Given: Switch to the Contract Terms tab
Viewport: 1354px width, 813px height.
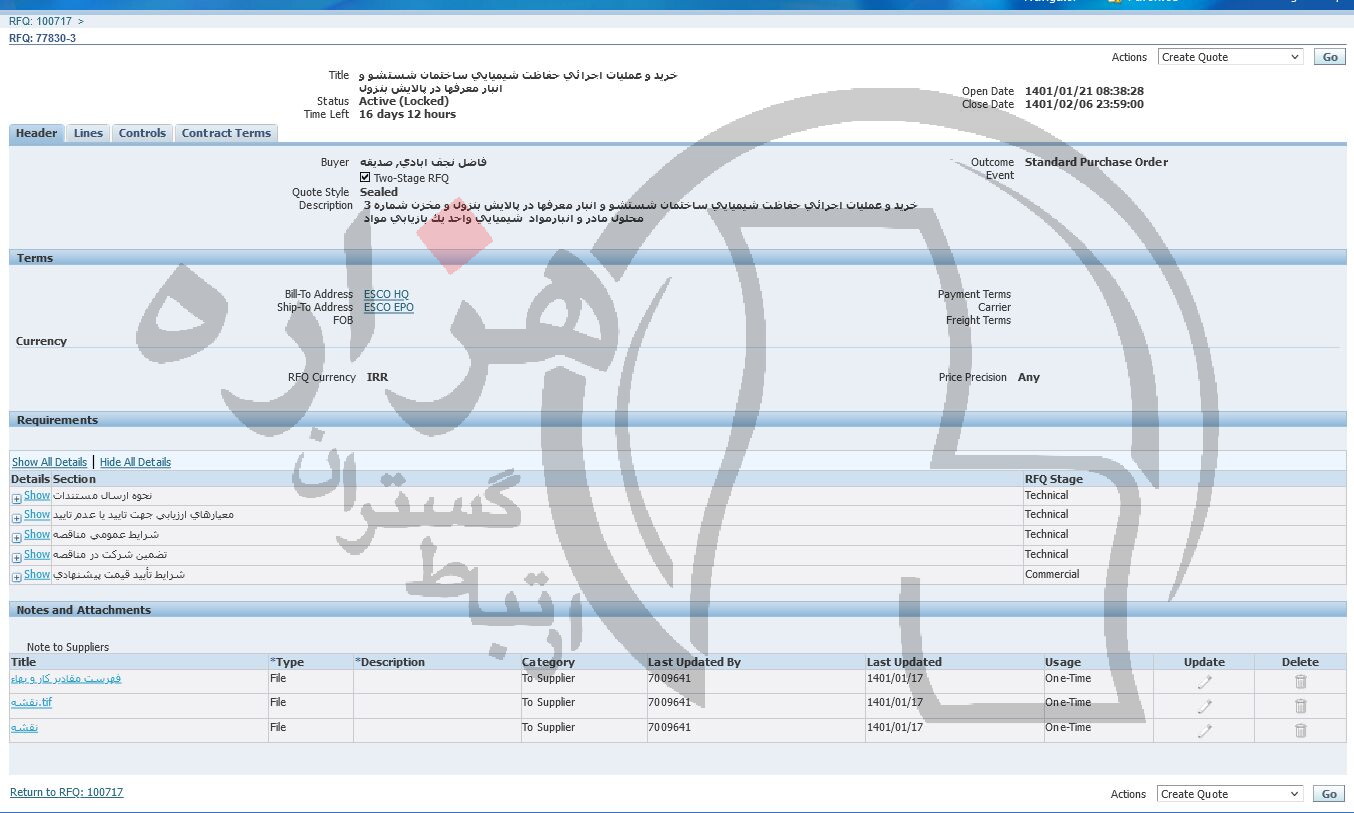Looking at the screenshot, I should (x=226, y=133).
